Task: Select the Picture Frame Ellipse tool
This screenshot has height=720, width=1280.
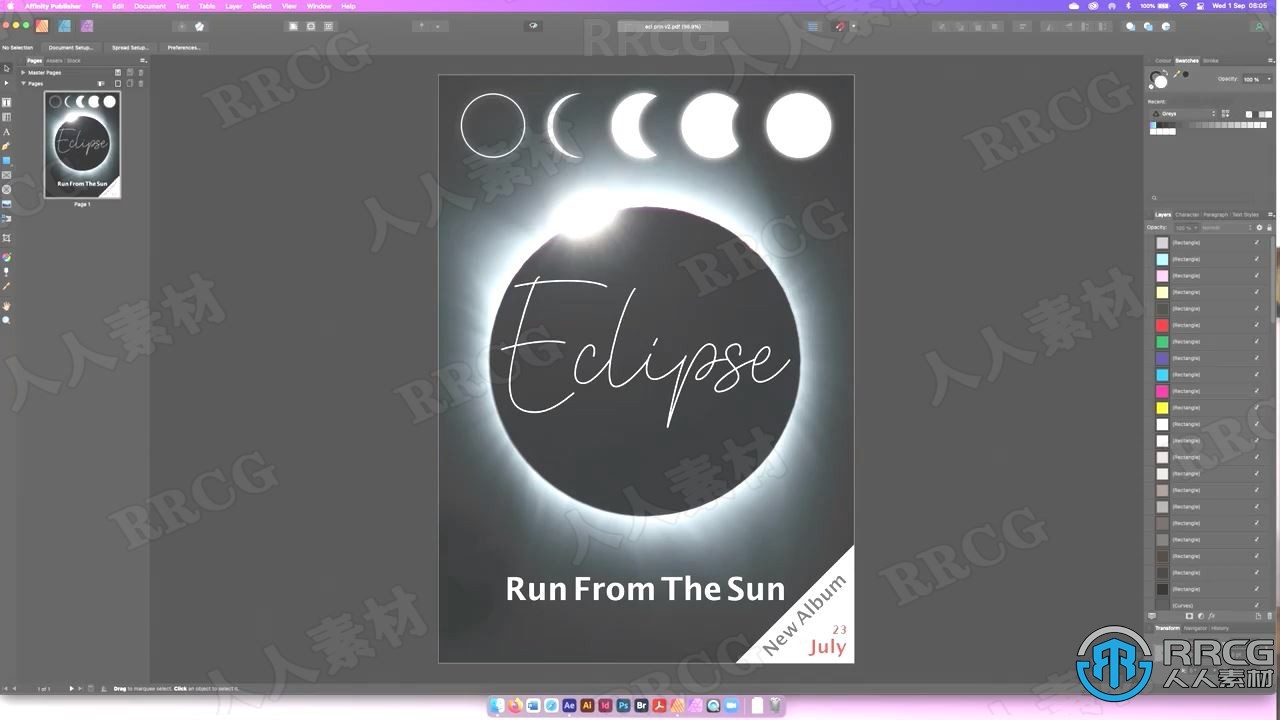Action: [x=7, y=189]
